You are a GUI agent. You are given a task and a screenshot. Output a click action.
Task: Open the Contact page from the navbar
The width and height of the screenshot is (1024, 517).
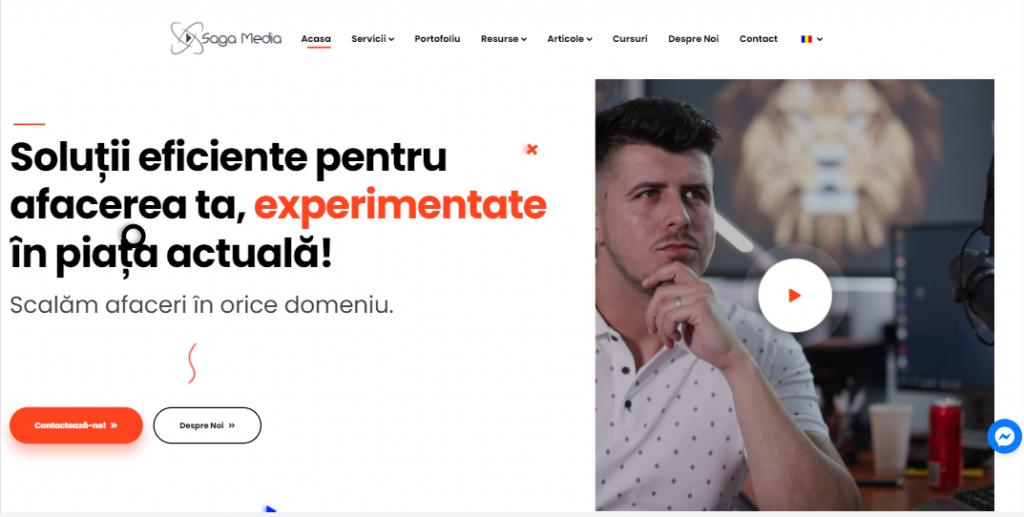click(x=758, y=39)
